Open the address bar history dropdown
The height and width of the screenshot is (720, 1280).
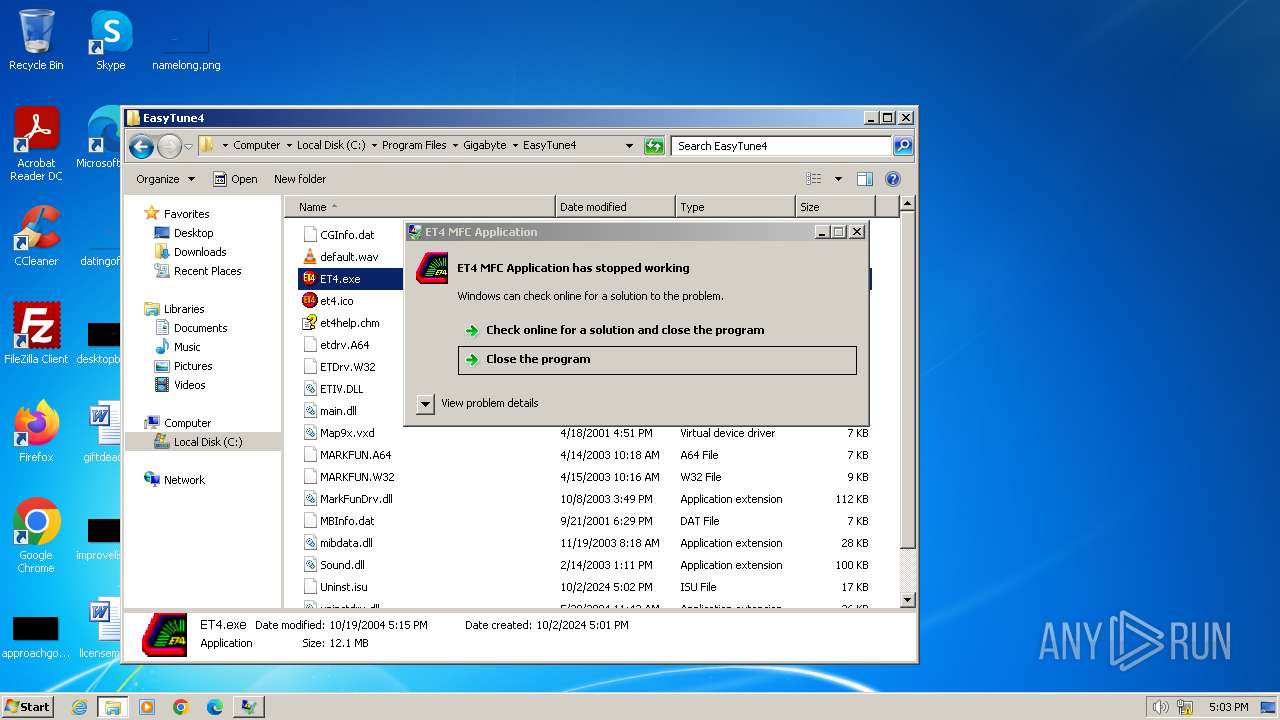tap(629, 146)
